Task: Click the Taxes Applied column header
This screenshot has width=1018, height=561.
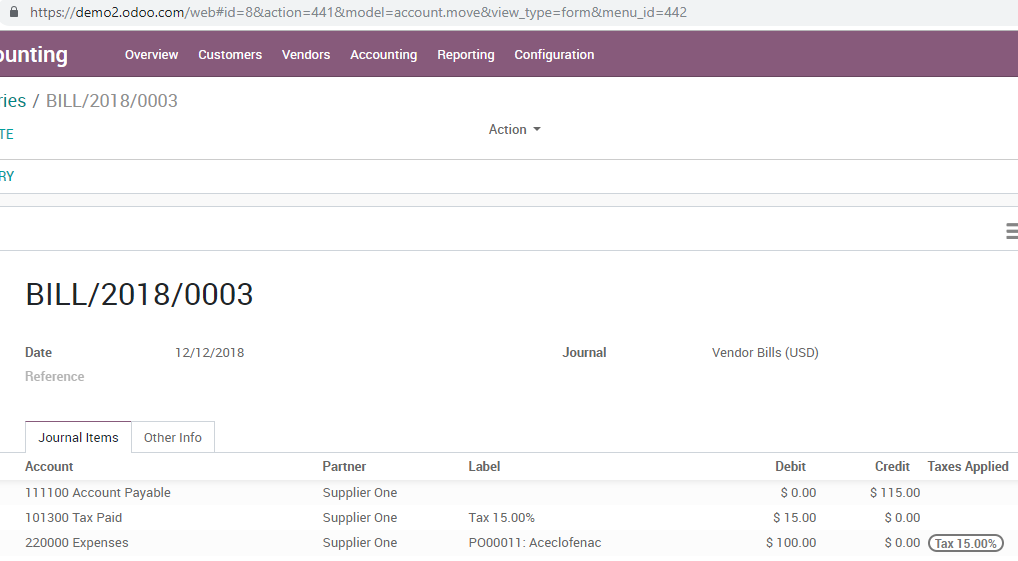Action: pyautogui.click(x=967, y=466)
